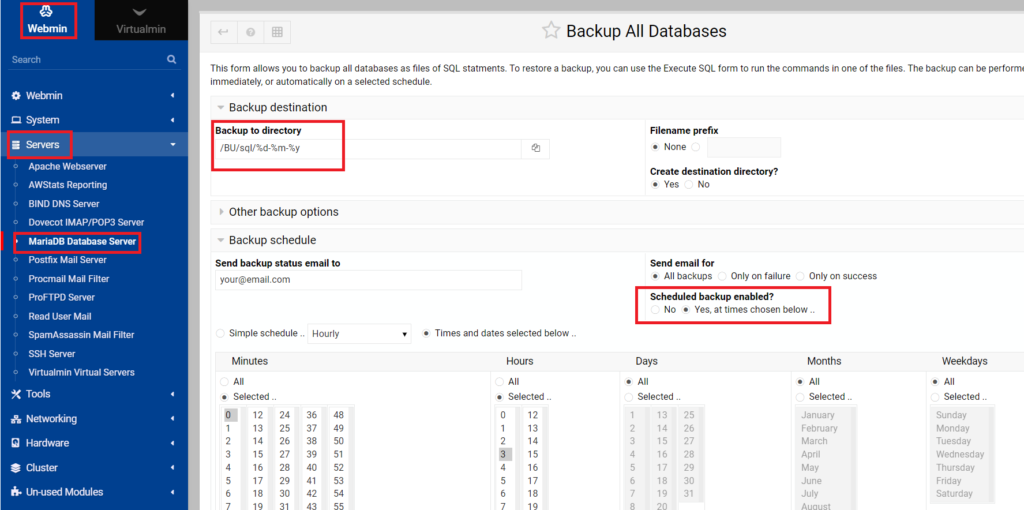
Task: Click the search magnifier icon
Action: pos(171,59)
